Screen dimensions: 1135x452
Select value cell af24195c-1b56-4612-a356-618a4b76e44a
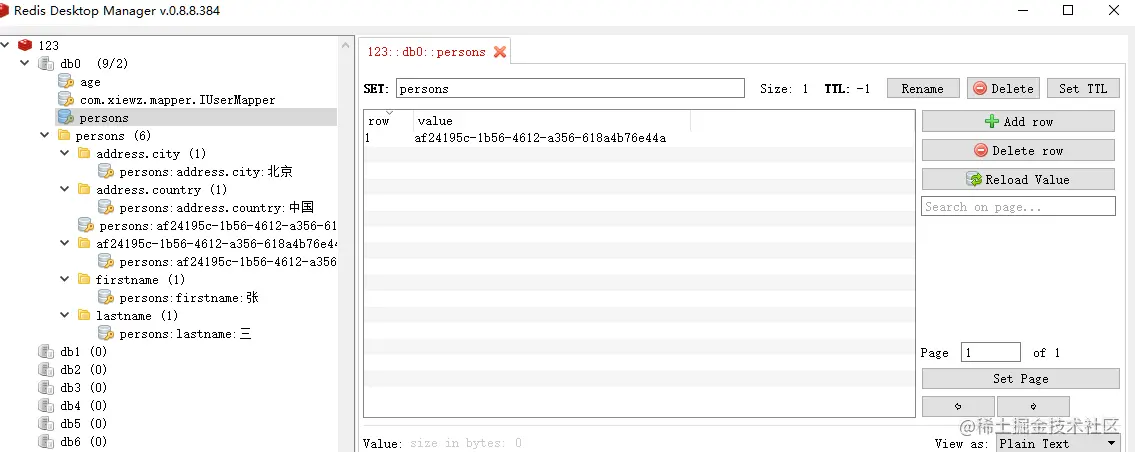point(540,138)
